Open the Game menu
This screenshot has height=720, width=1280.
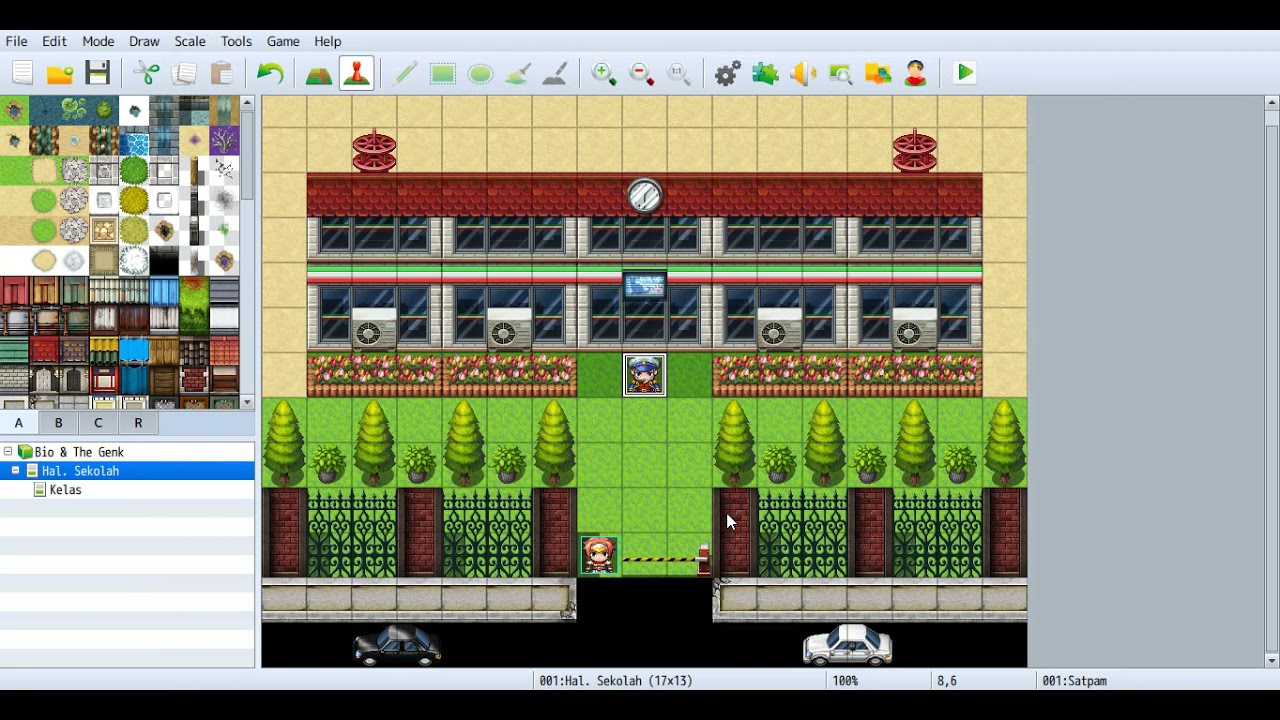[x=283, y=41]
